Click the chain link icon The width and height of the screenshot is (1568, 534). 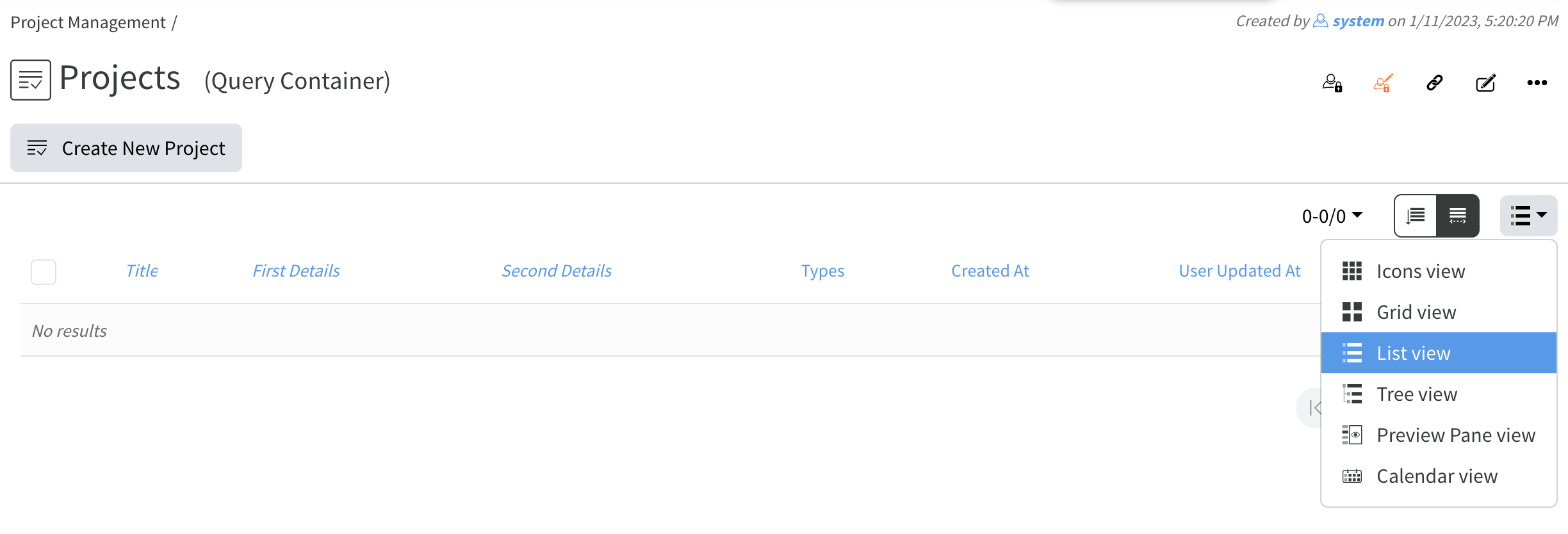(x=1434, y=83)
